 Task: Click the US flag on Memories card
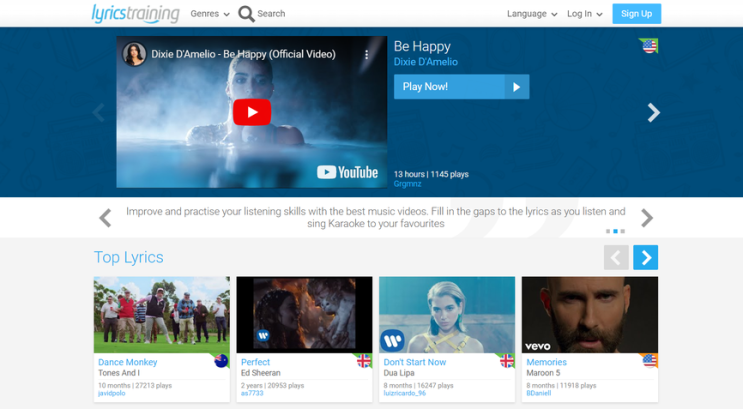649,361
